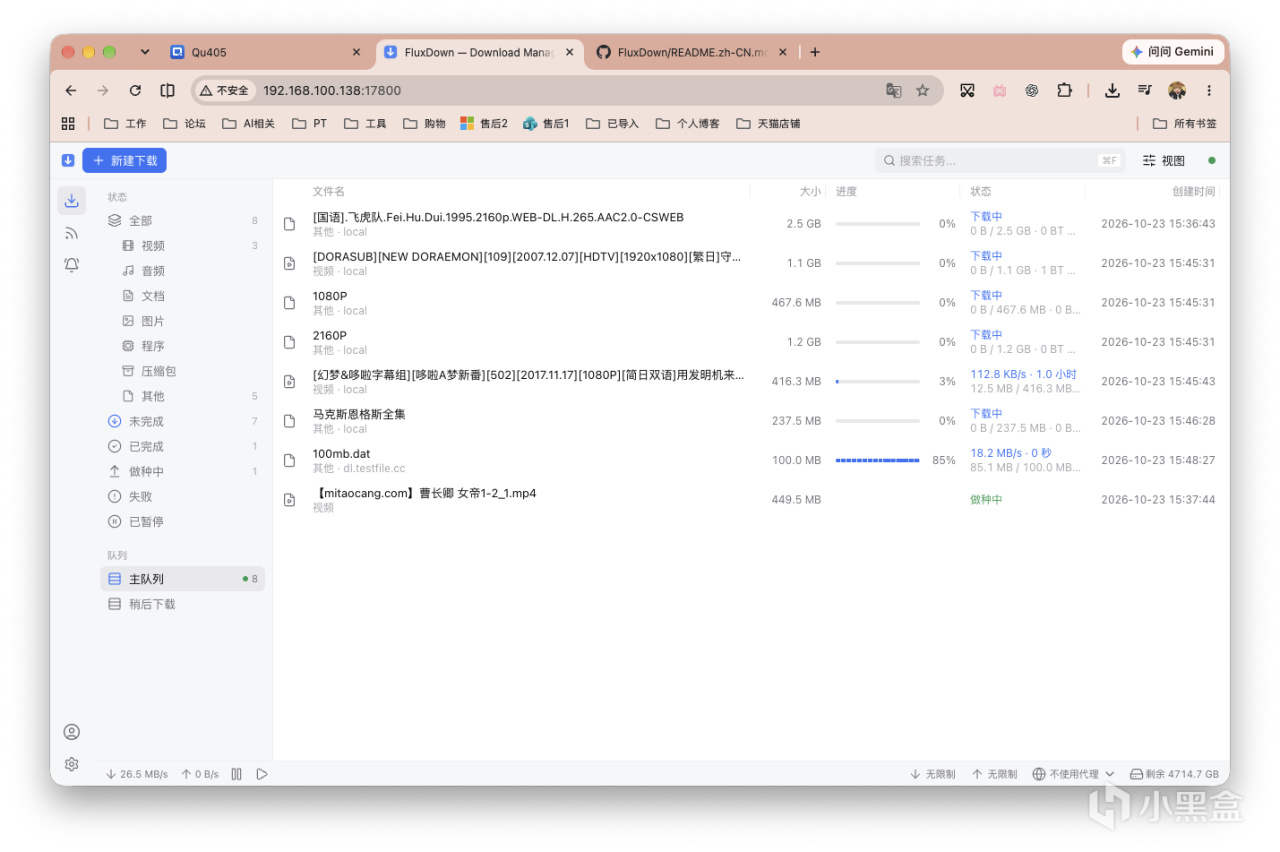
Task: Filter tasks by 压缩包 category
Action: 183,371
